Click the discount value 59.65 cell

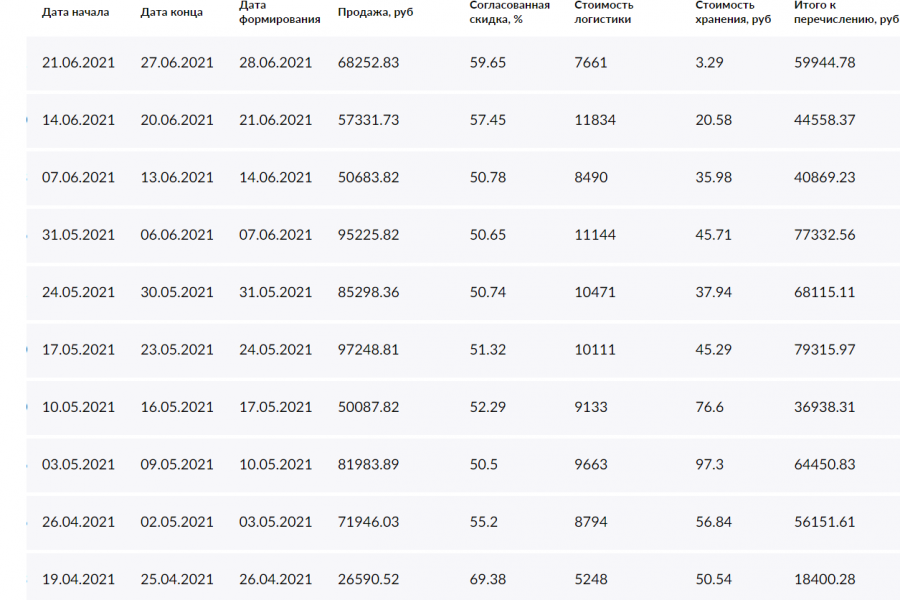(x=487, y=62)
